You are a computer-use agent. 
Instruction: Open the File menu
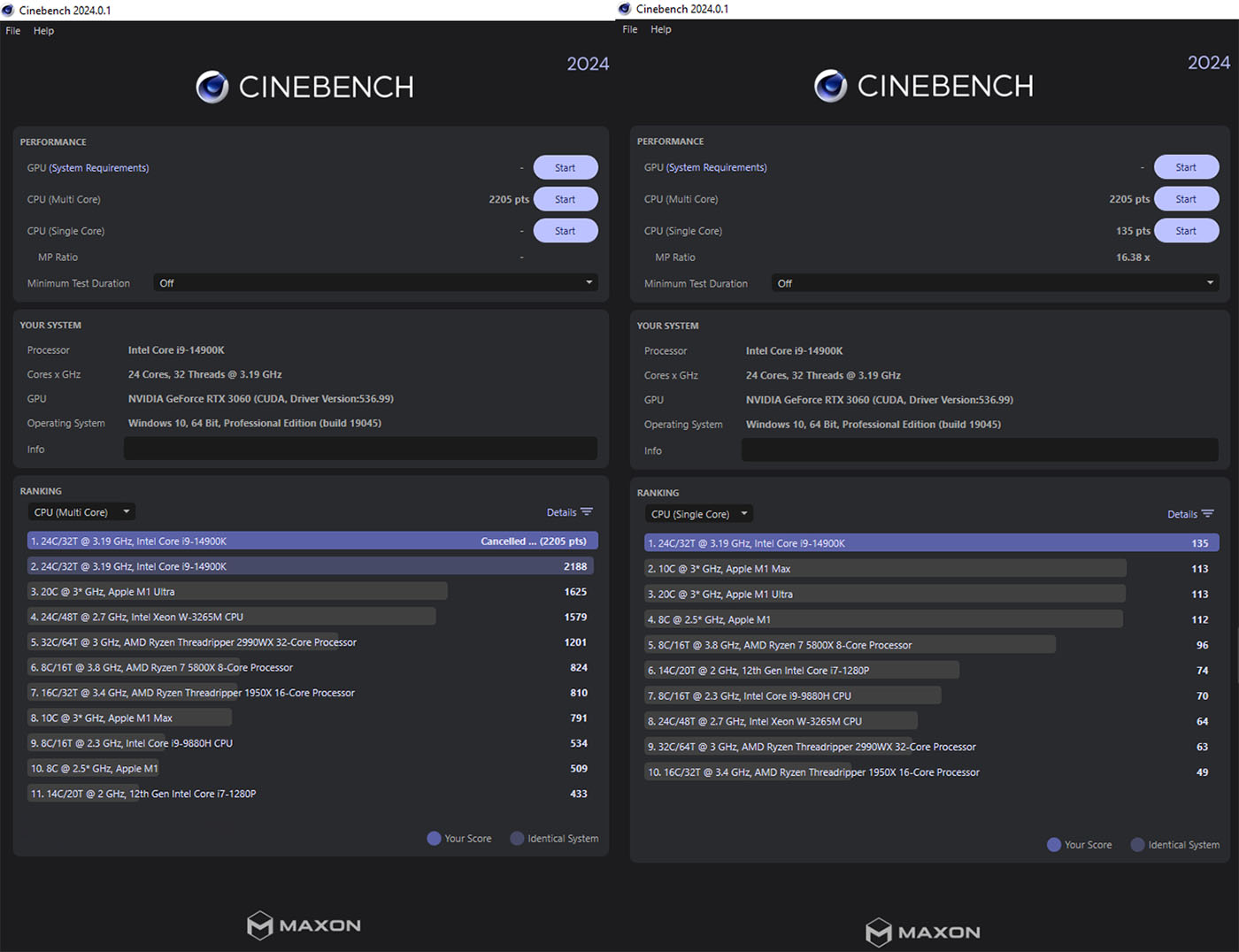[12, 30]
